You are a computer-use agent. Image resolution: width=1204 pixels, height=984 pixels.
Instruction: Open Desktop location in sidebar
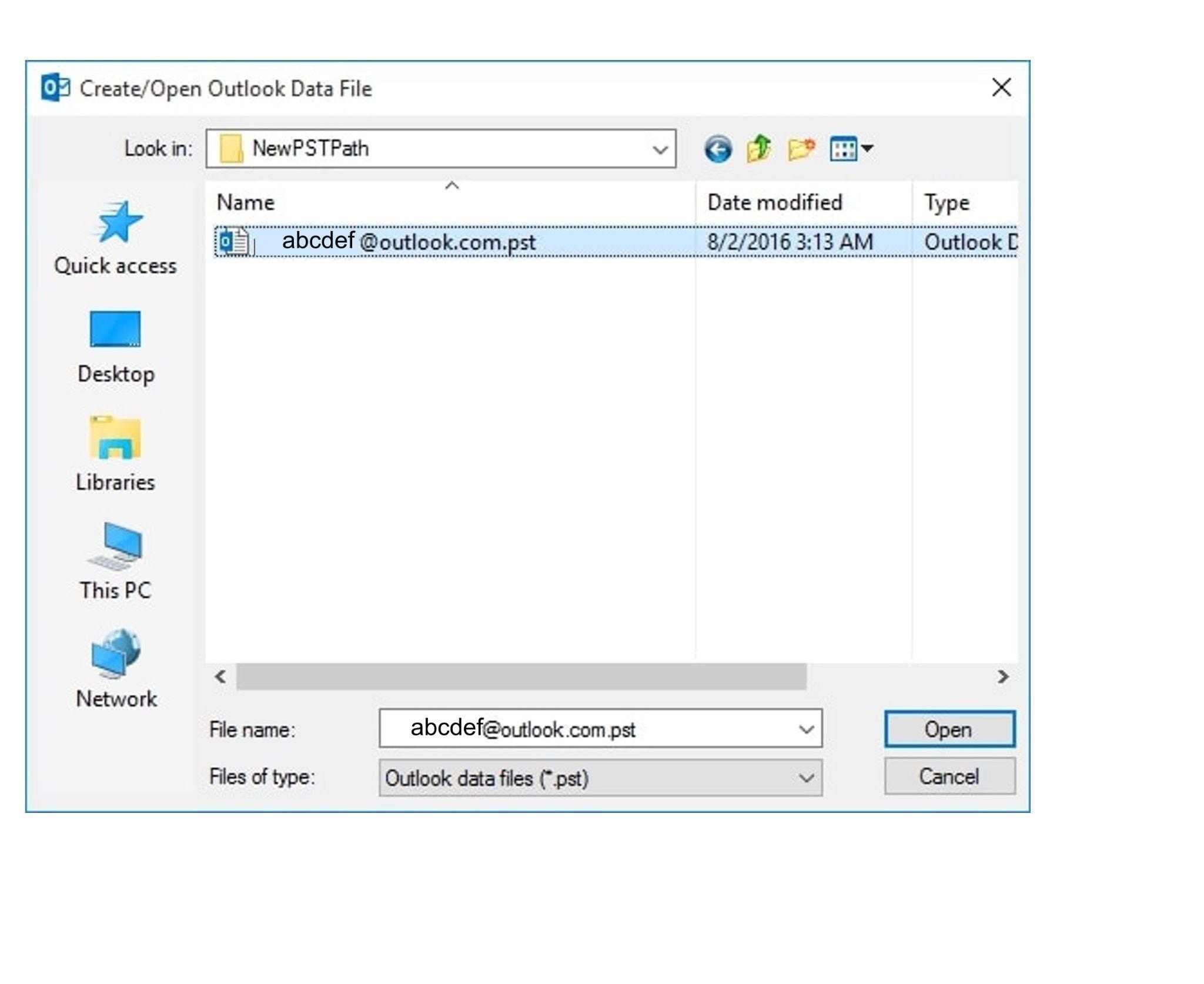116,347
